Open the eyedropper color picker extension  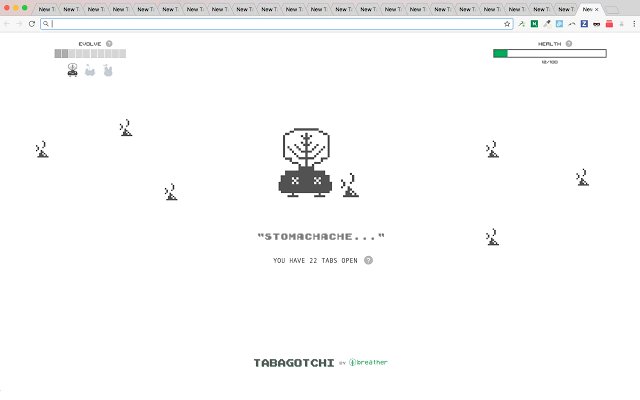pos(547,24)
